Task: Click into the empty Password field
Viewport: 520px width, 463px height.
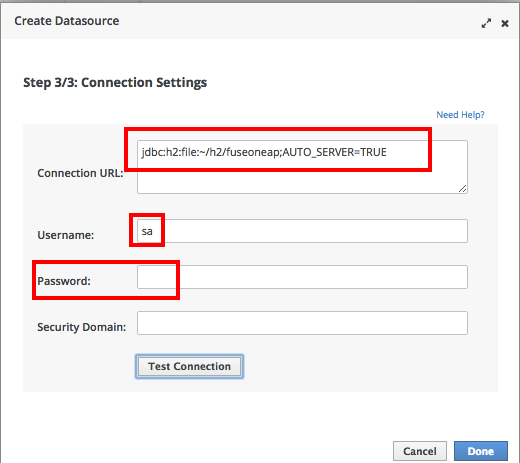Action: click(x=302, y=277)
